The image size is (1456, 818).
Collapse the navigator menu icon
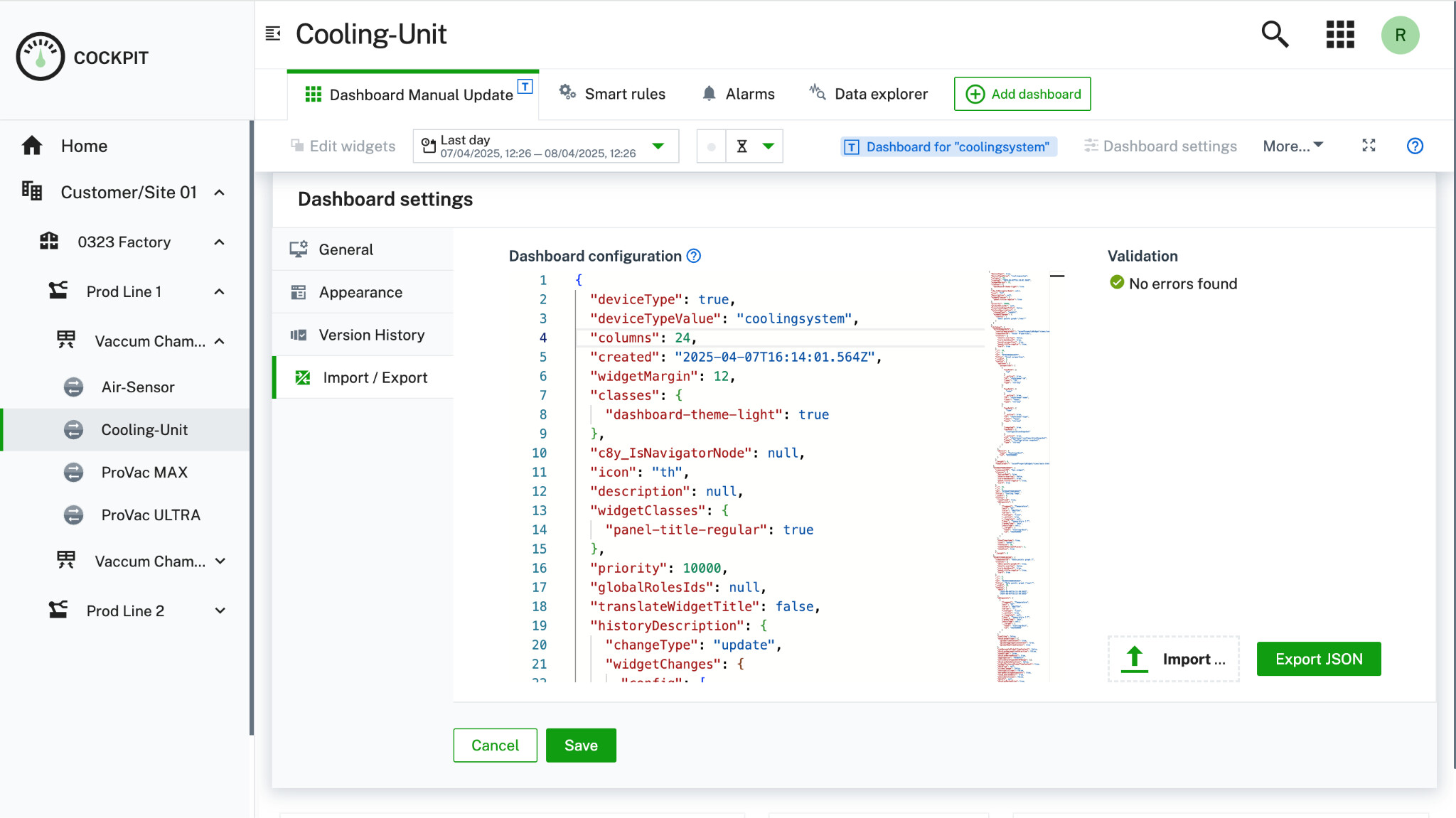pos(273,33)
